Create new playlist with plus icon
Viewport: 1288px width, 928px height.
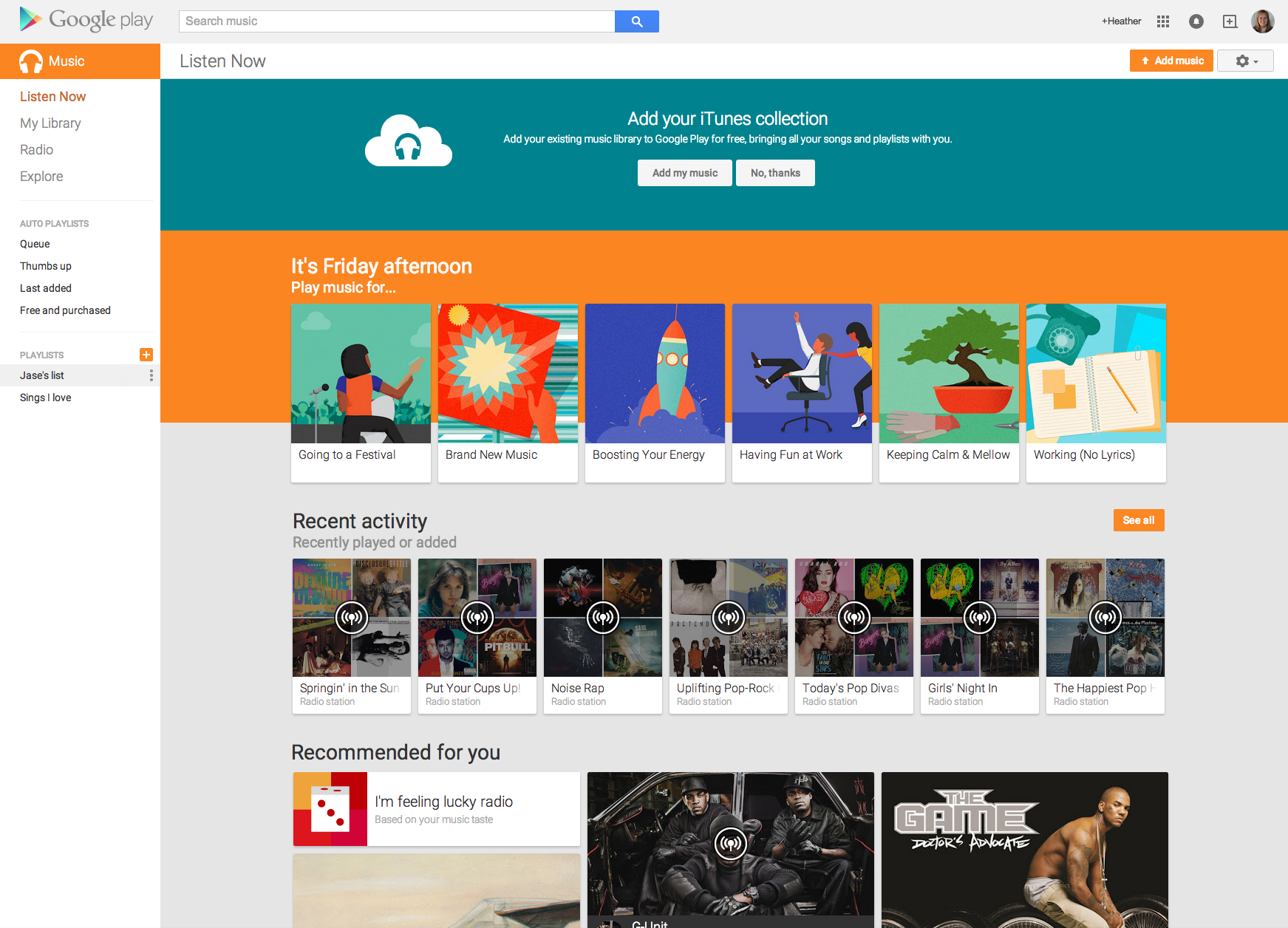coord(146,355)
